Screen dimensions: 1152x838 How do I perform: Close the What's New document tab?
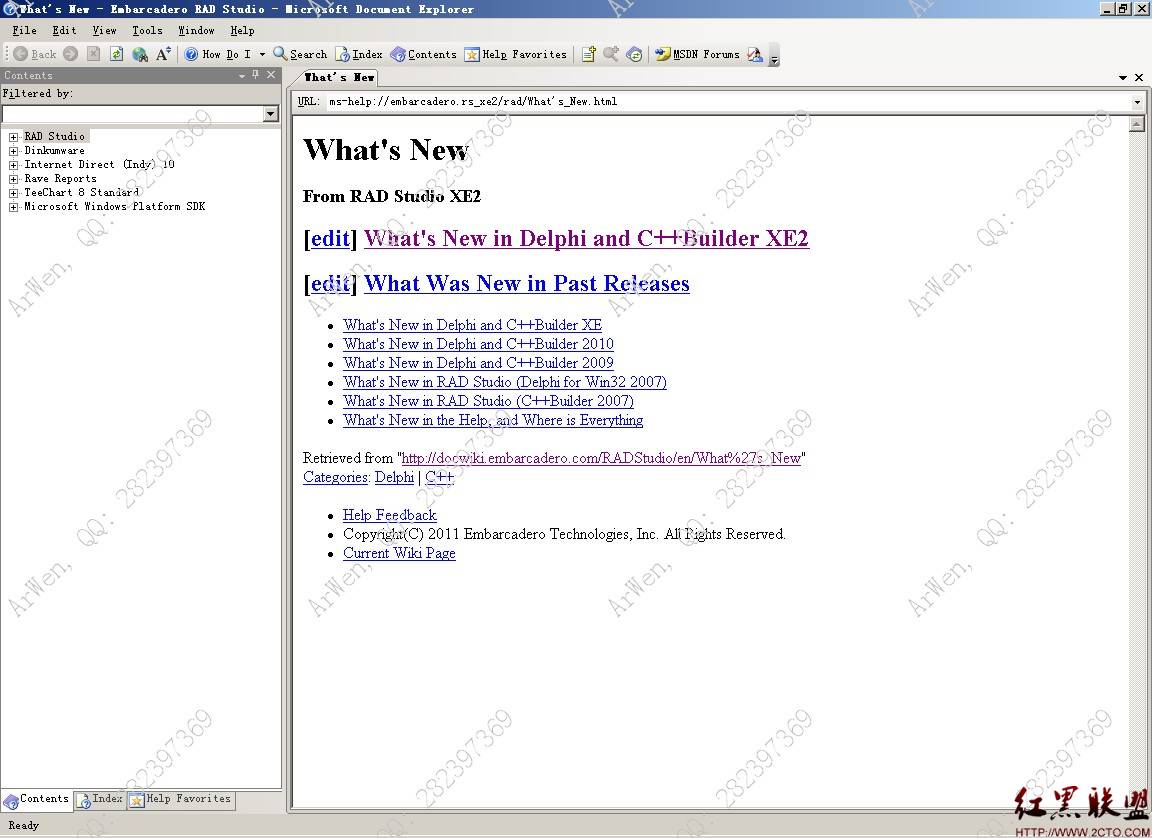(1139, 77)
